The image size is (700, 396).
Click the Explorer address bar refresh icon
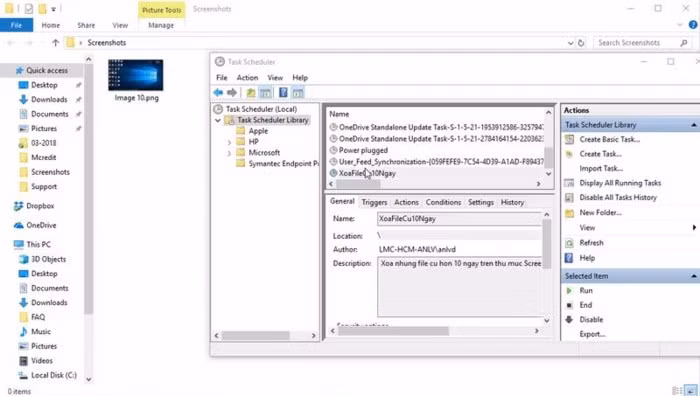click(x=581, y=43)
